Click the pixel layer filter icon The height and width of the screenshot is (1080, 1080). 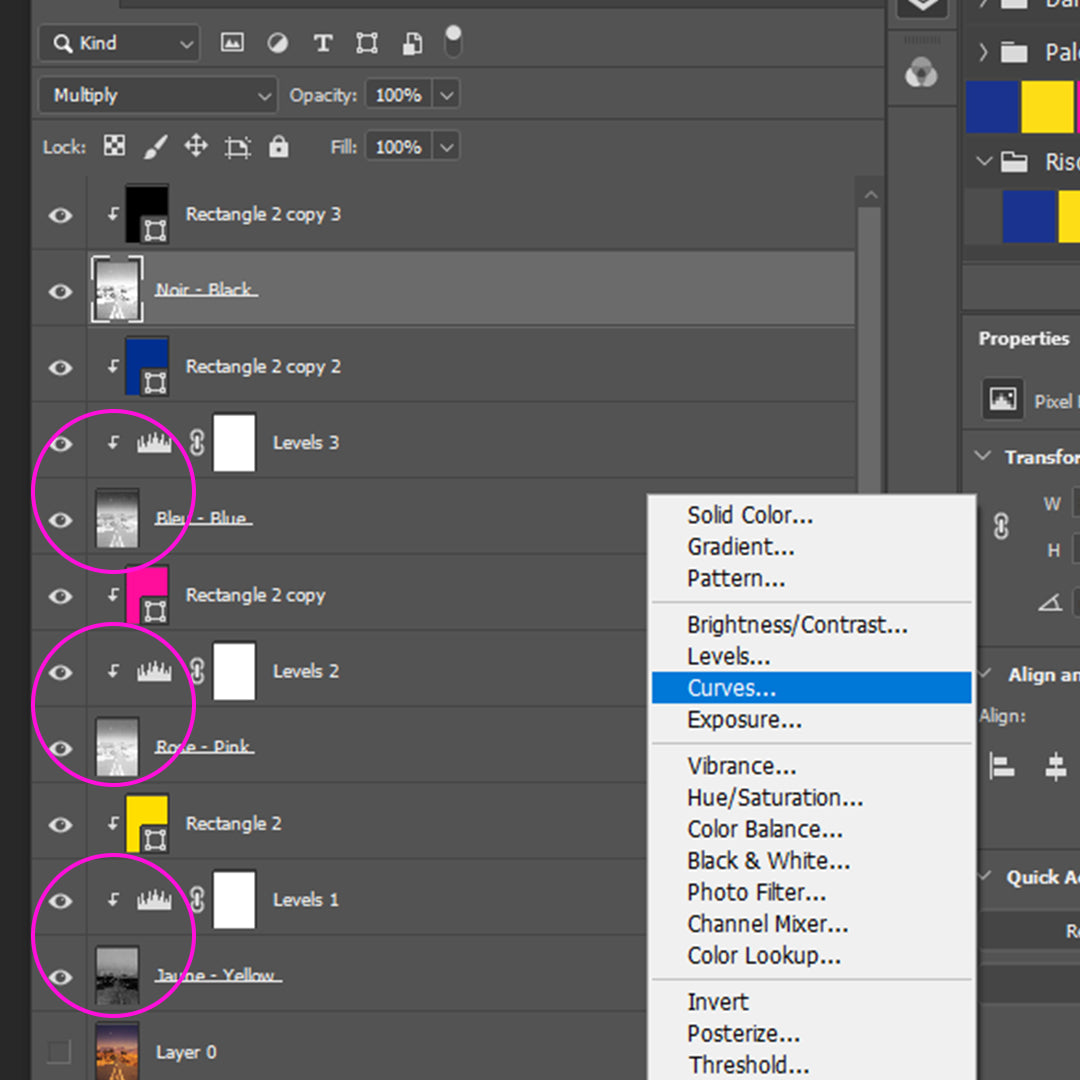pyautogui.click(x=233, y=43)
